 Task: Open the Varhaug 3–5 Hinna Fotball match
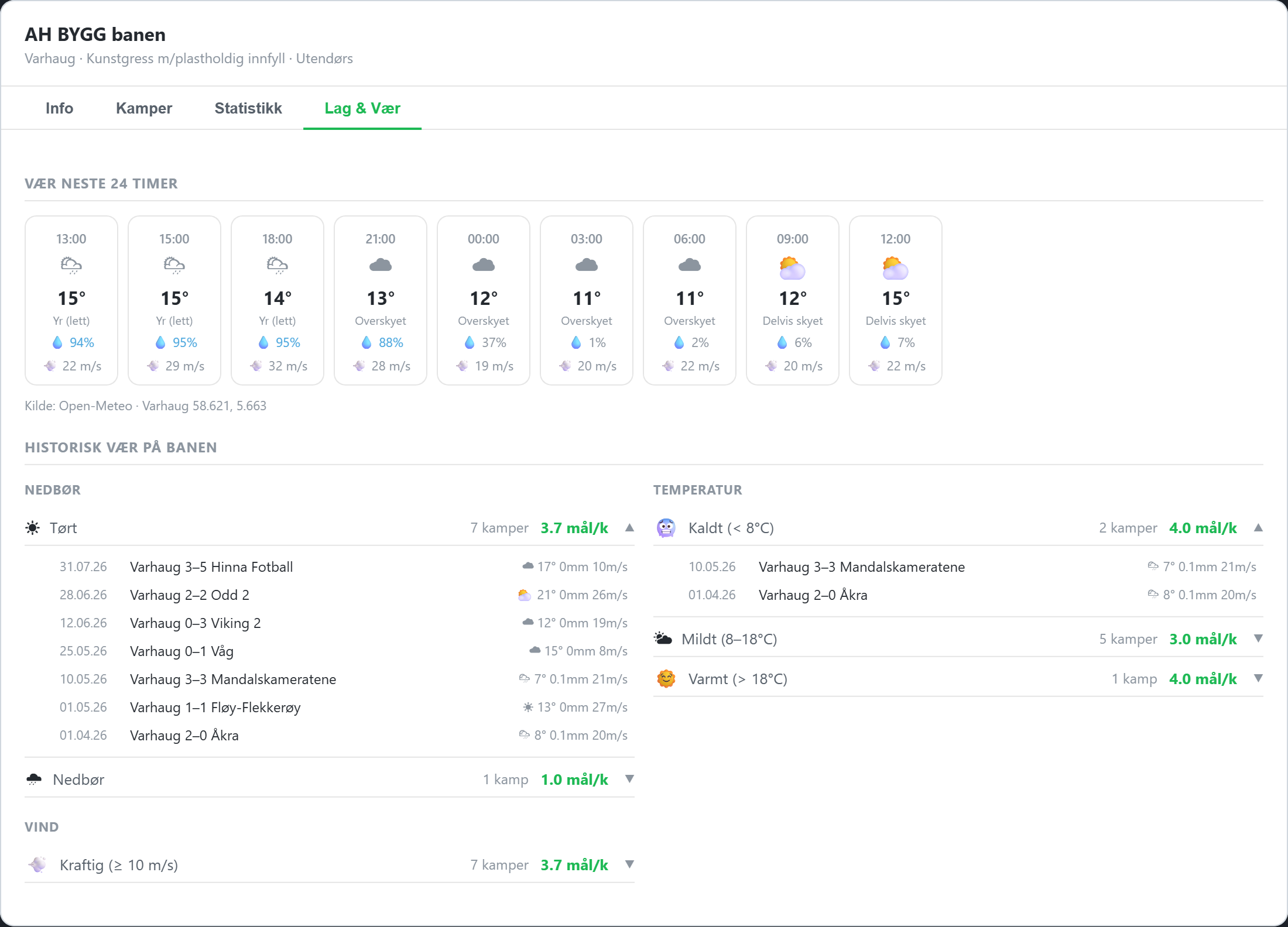[x=211, y=567]
